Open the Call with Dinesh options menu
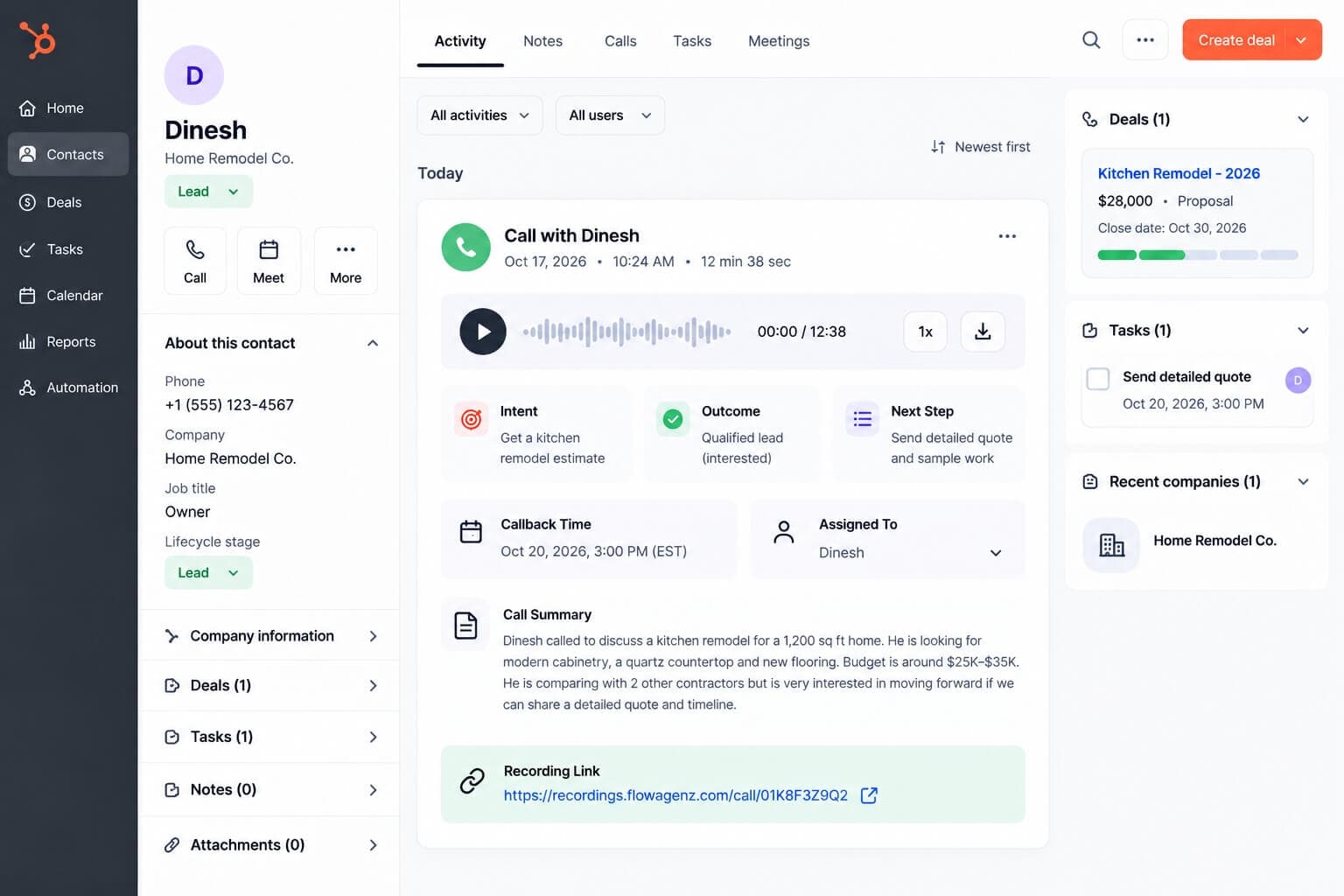Screen dimensions: 1344x896 [1007, 236]
